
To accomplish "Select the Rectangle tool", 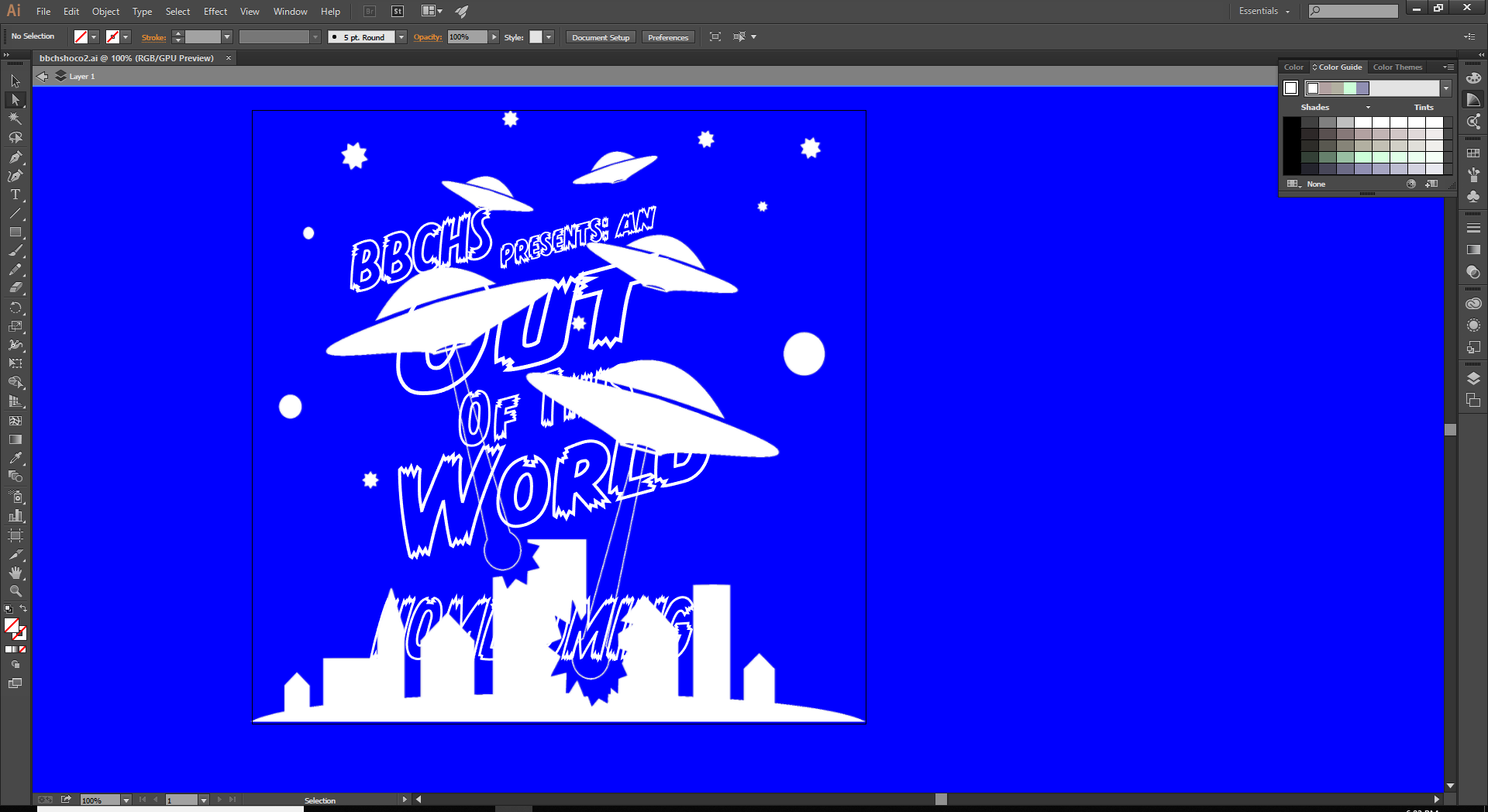I will point(15,232).
